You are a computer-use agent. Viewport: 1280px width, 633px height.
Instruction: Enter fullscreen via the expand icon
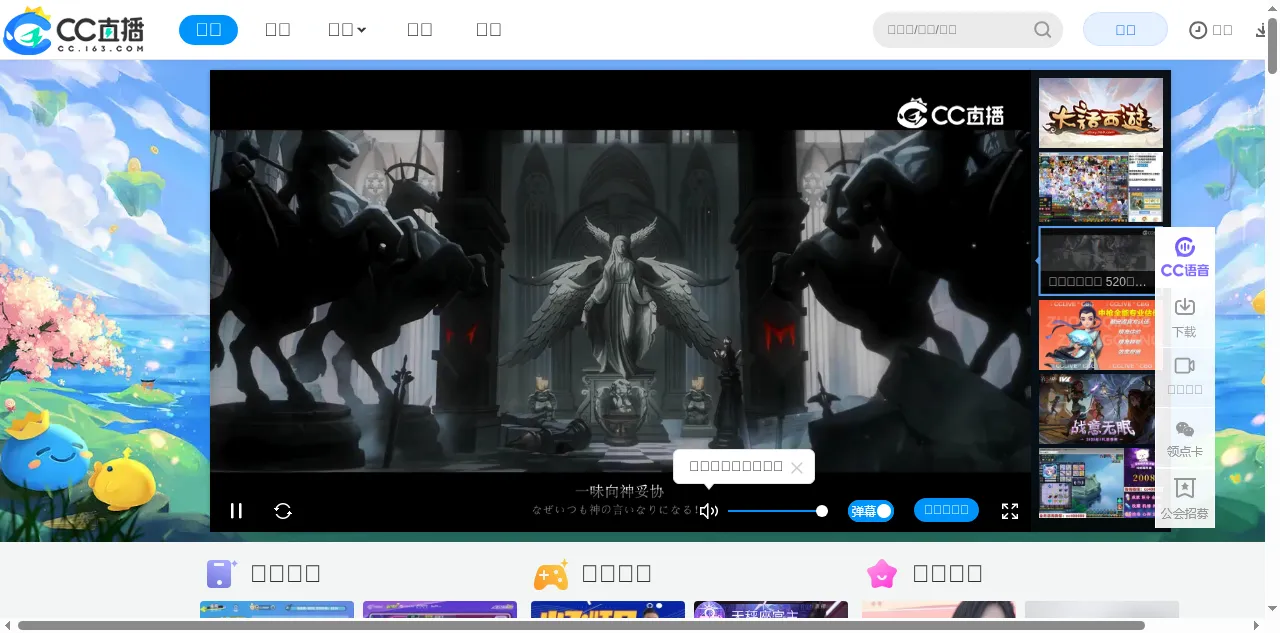pos(1010,511)
